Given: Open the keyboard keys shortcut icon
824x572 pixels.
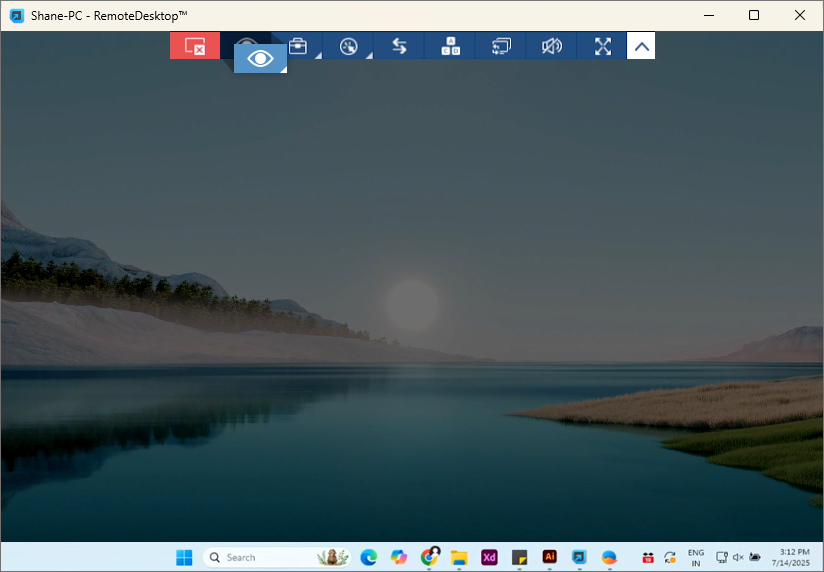Looking at the screenshot, I should pos(450,46).
